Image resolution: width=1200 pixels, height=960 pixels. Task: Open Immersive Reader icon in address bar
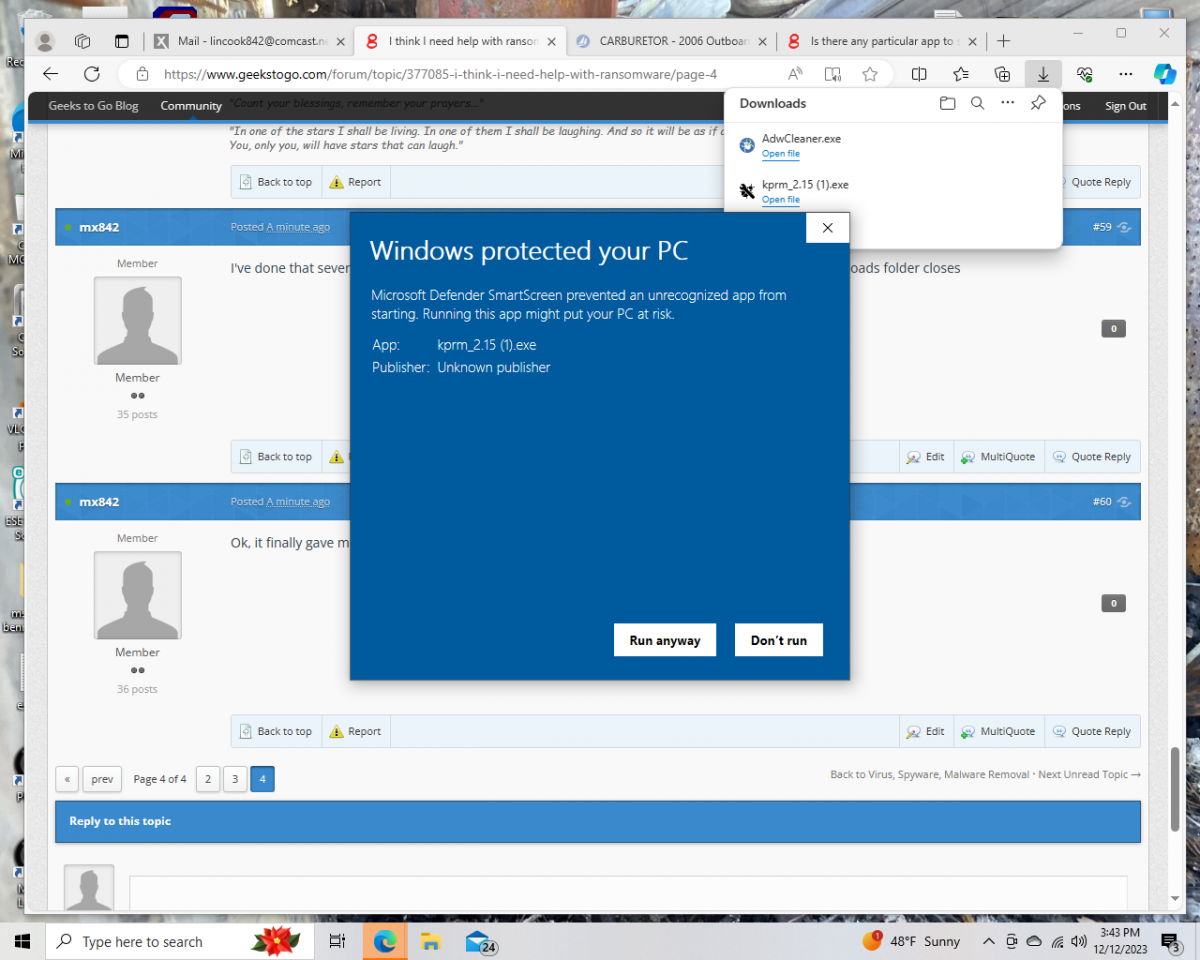832,74
